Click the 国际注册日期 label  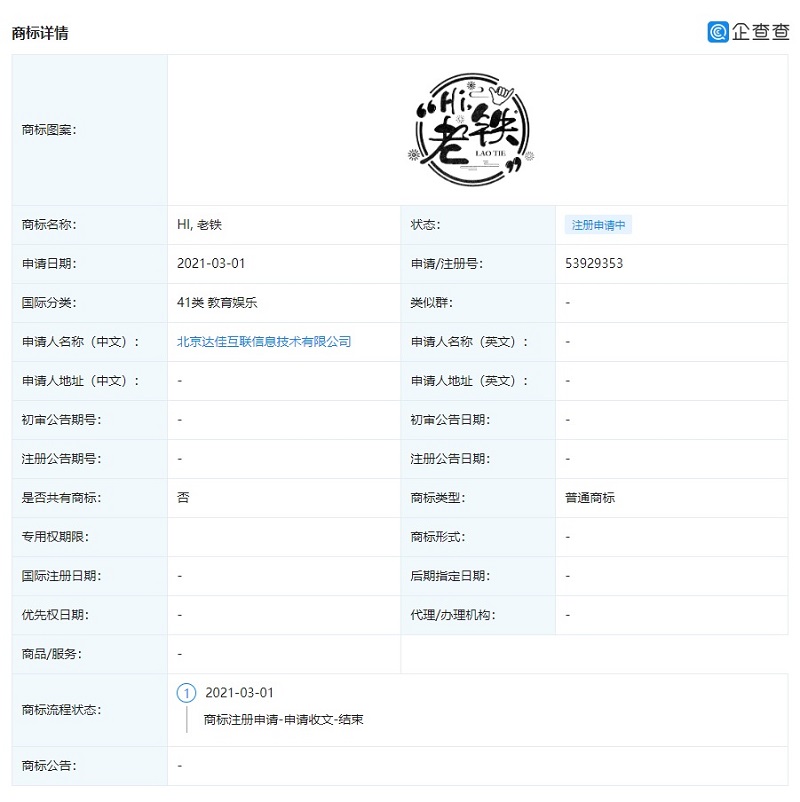(x=61, y=576)
